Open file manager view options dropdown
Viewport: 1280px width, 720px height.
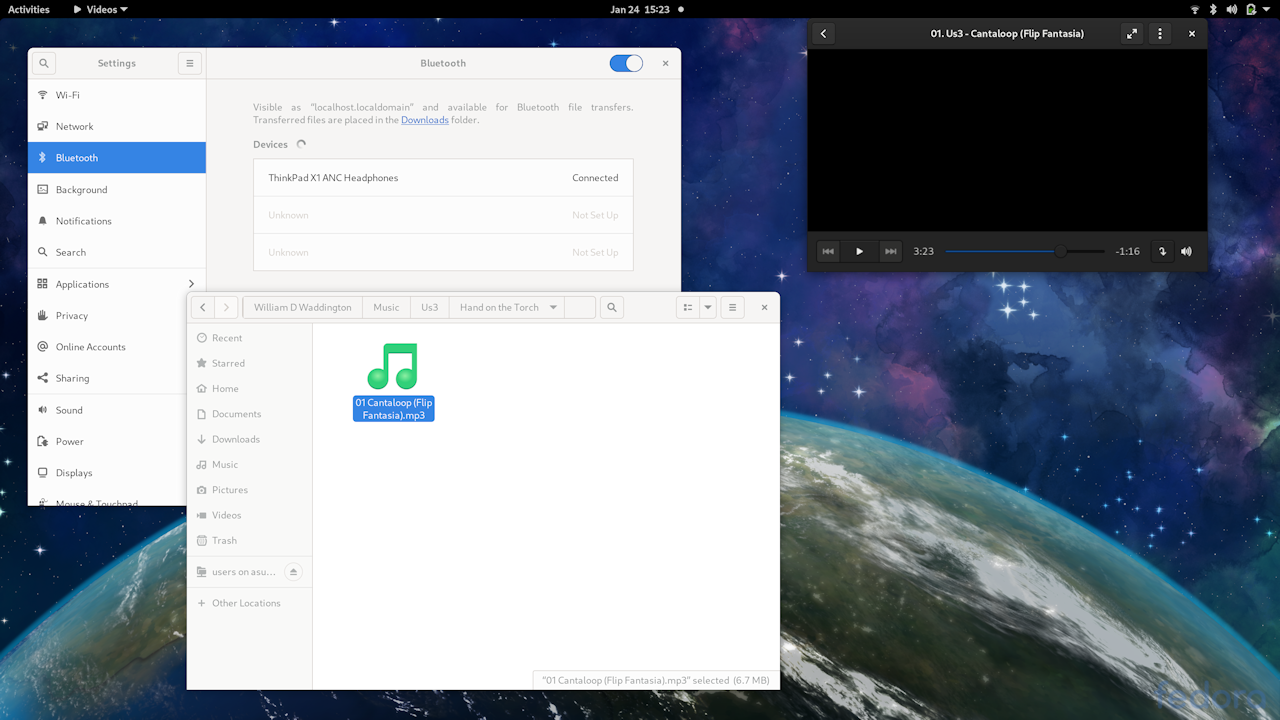click(708, 308)
